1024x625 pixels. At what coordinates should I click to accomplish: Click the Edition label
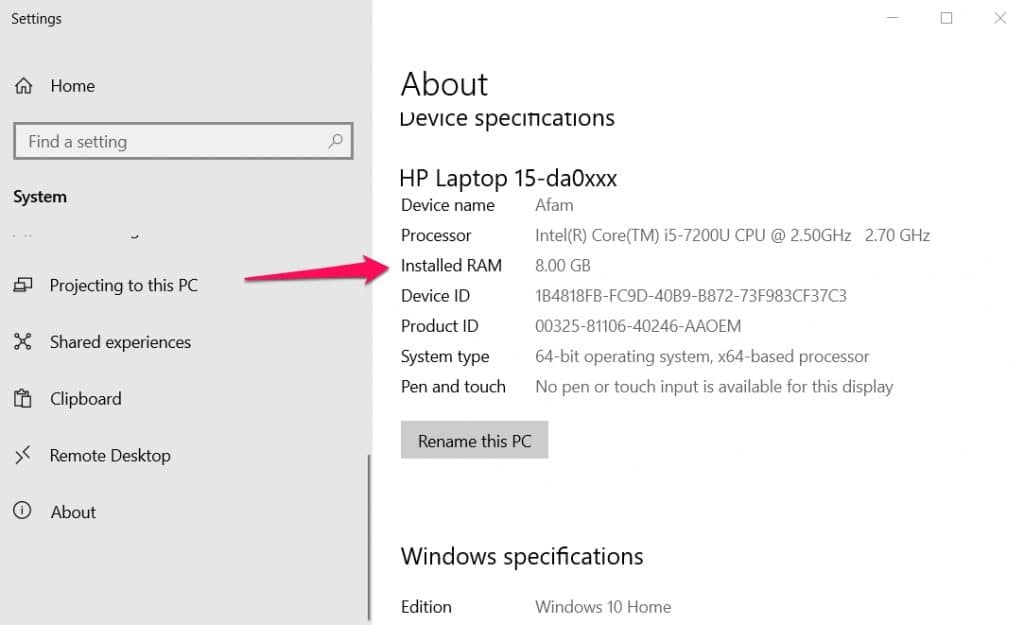coord(426,607)
